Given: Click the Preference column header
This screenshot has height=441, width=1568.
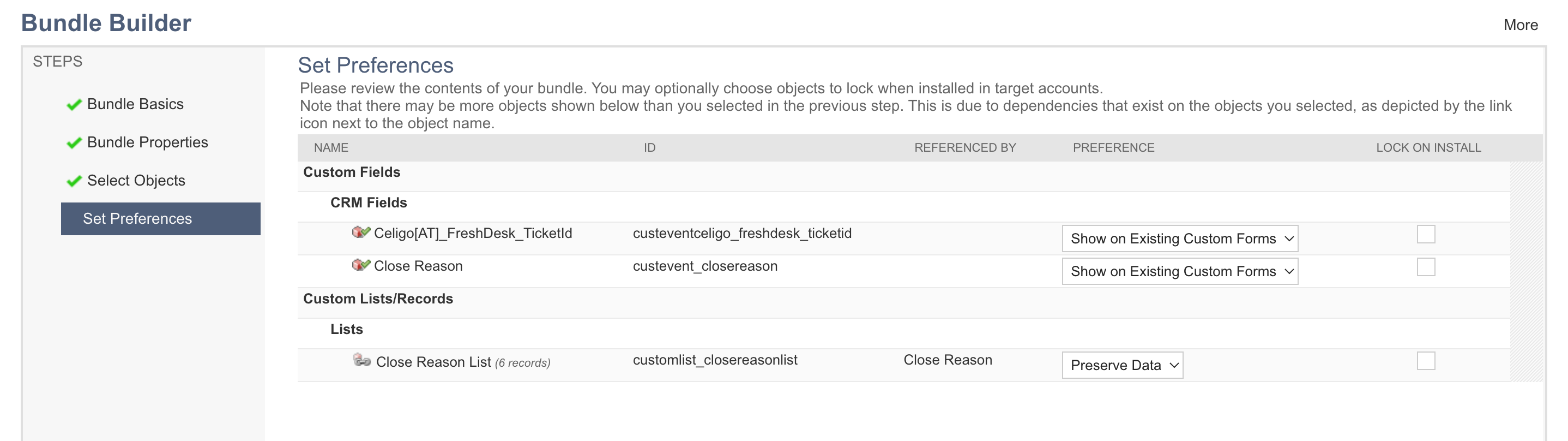Looking at the screenshot, I should 1113,148.
